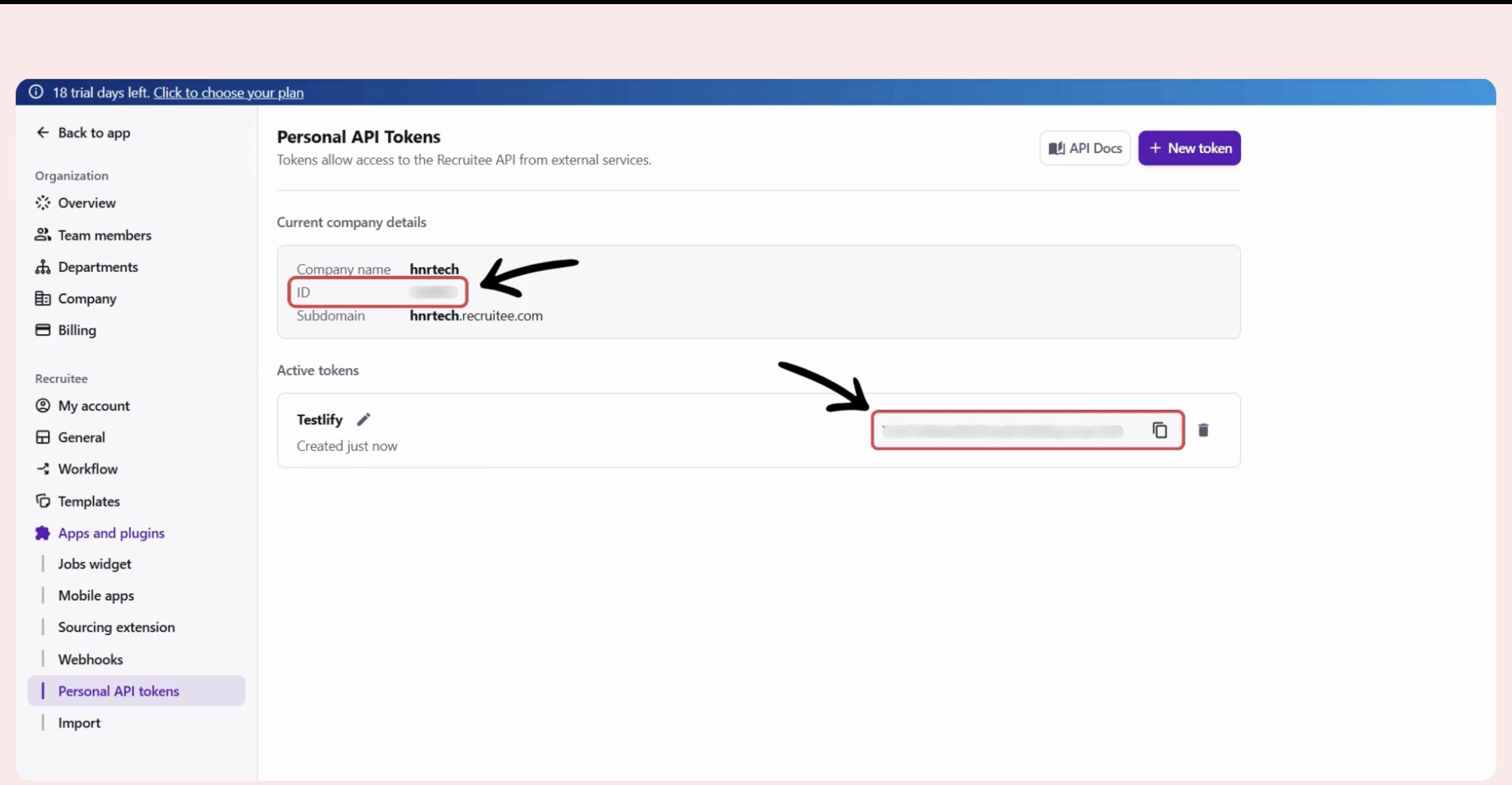This screenshot has height=785, width=1512.
Task: Click the choose your plan link
Action: [228, 93]
